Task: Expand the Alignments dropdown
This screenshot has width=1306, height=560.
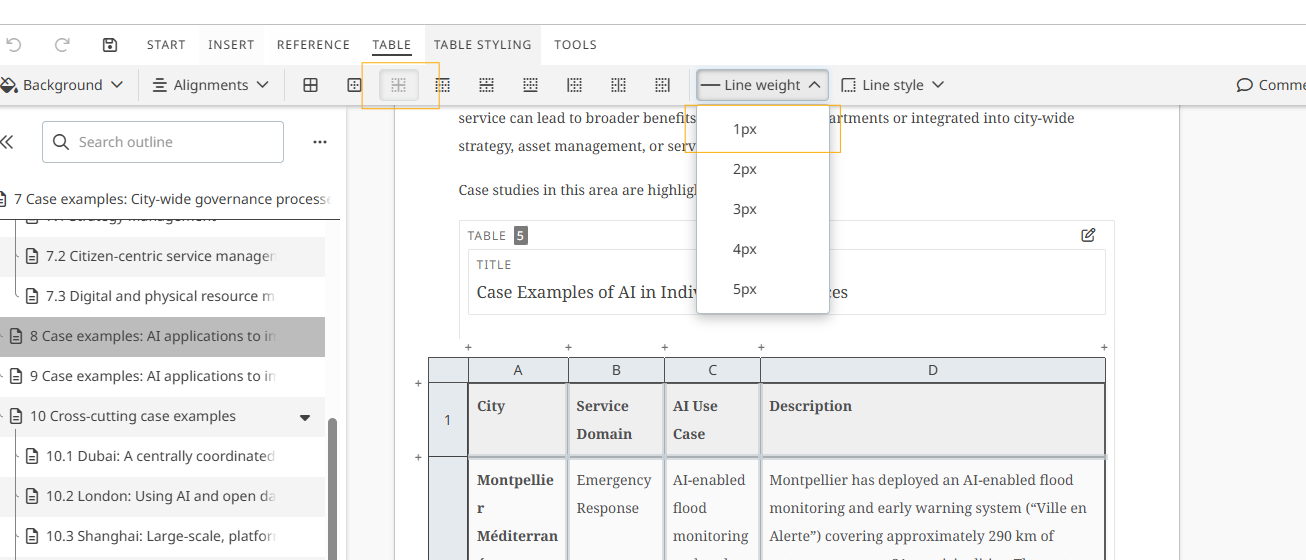Action: tap(210, 85)
